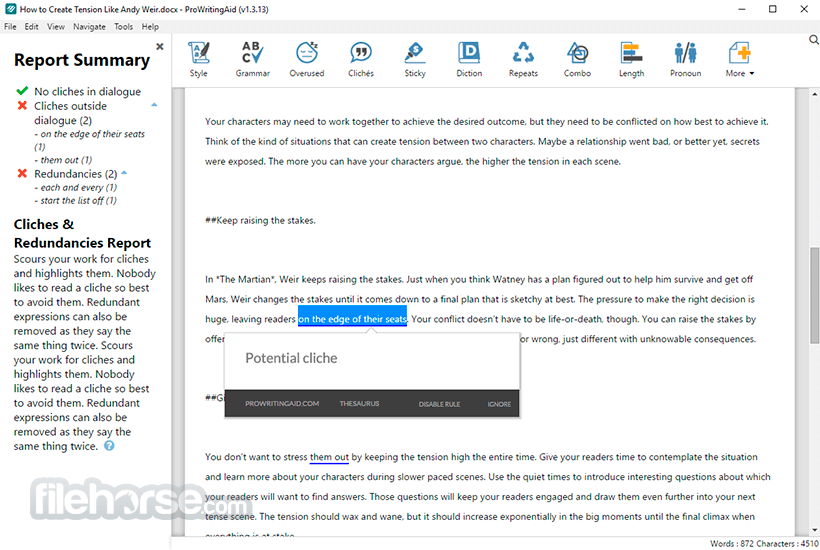Maximize the ProWritingAid window
The height and width of the screenshot is (550, 820).
[772, 9]
